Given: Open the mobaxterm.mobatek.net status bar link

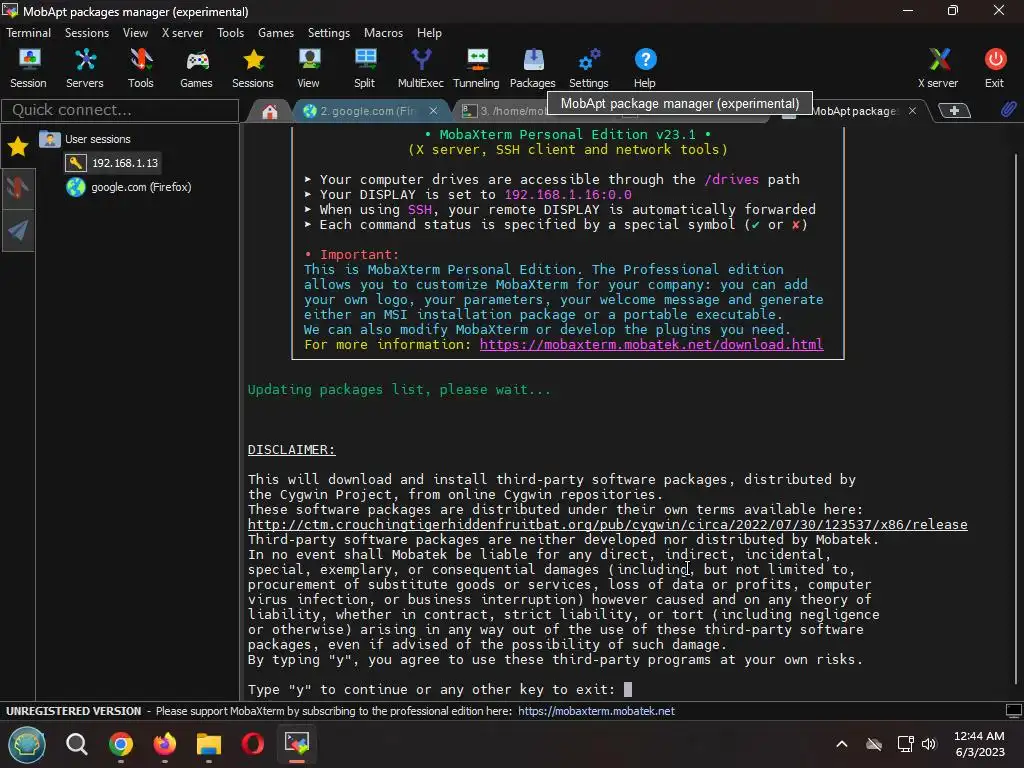Looking at the screenshot, I should coord(596,711).
